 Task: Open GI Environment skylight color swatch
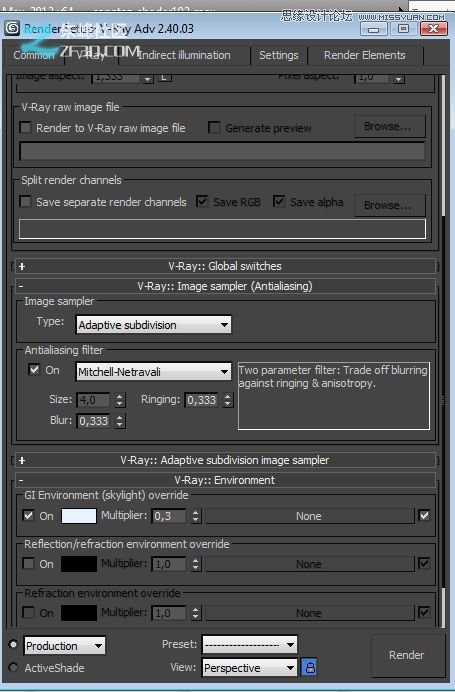tap(79, 515)
